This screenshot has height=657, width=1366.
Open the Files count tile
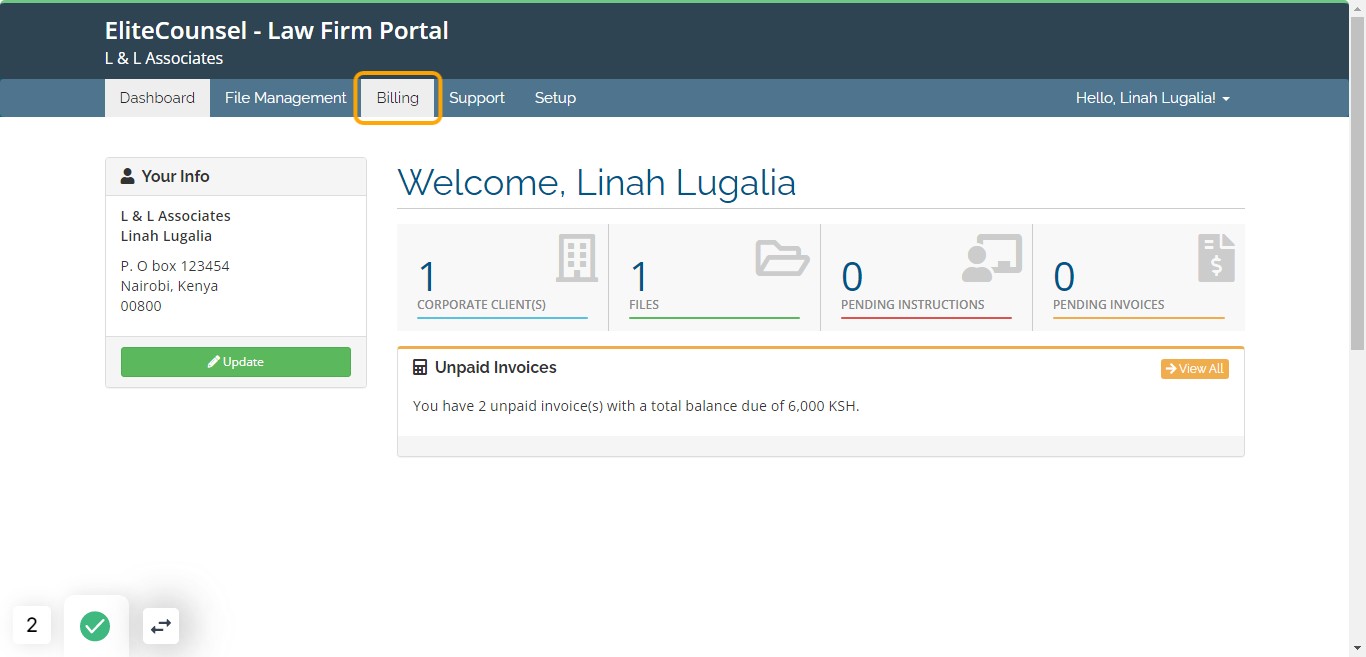click(715, 277)
